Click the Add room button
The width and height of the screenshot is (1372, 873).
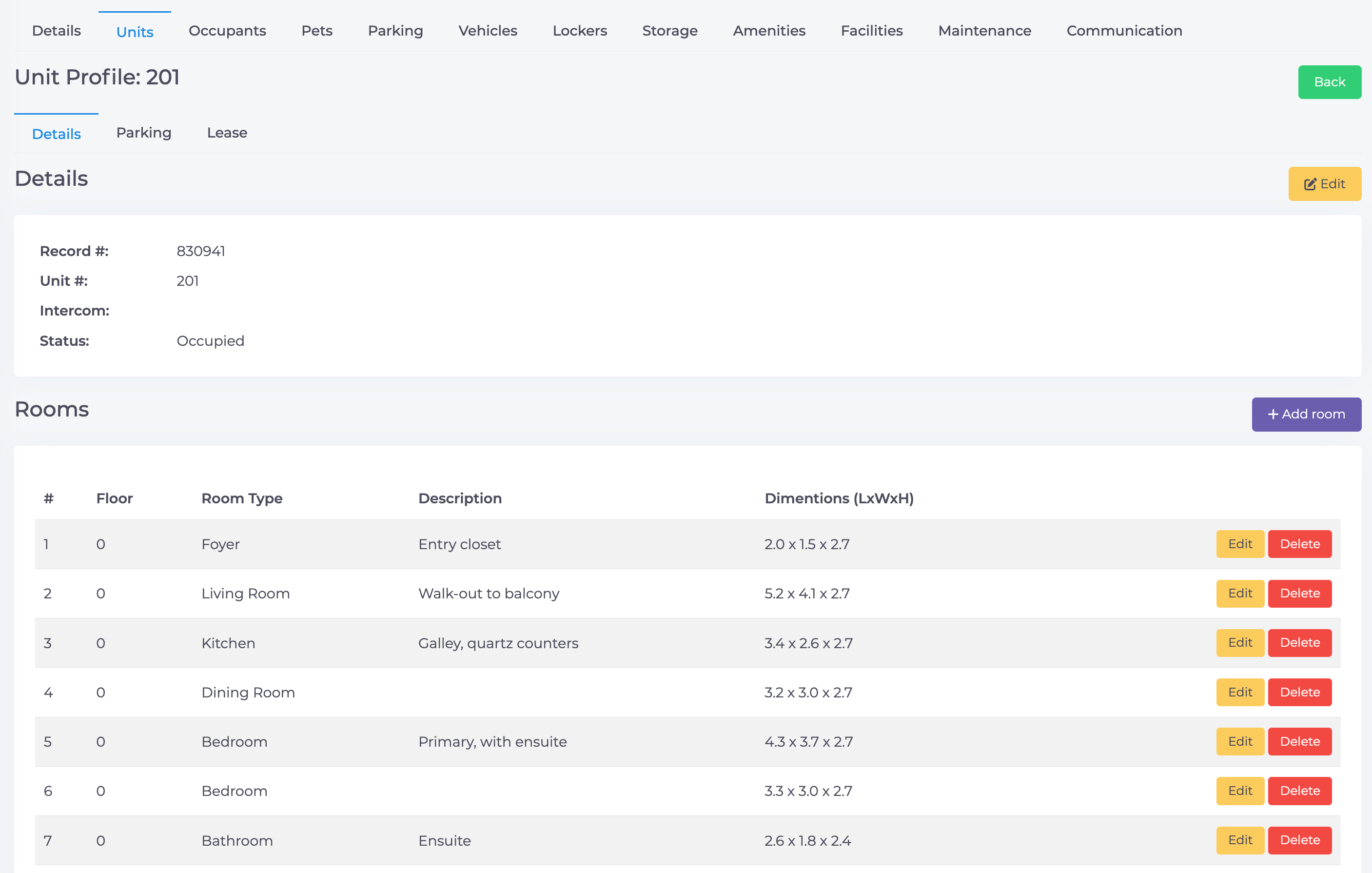pyautogui.click(x=1307, y=414)
